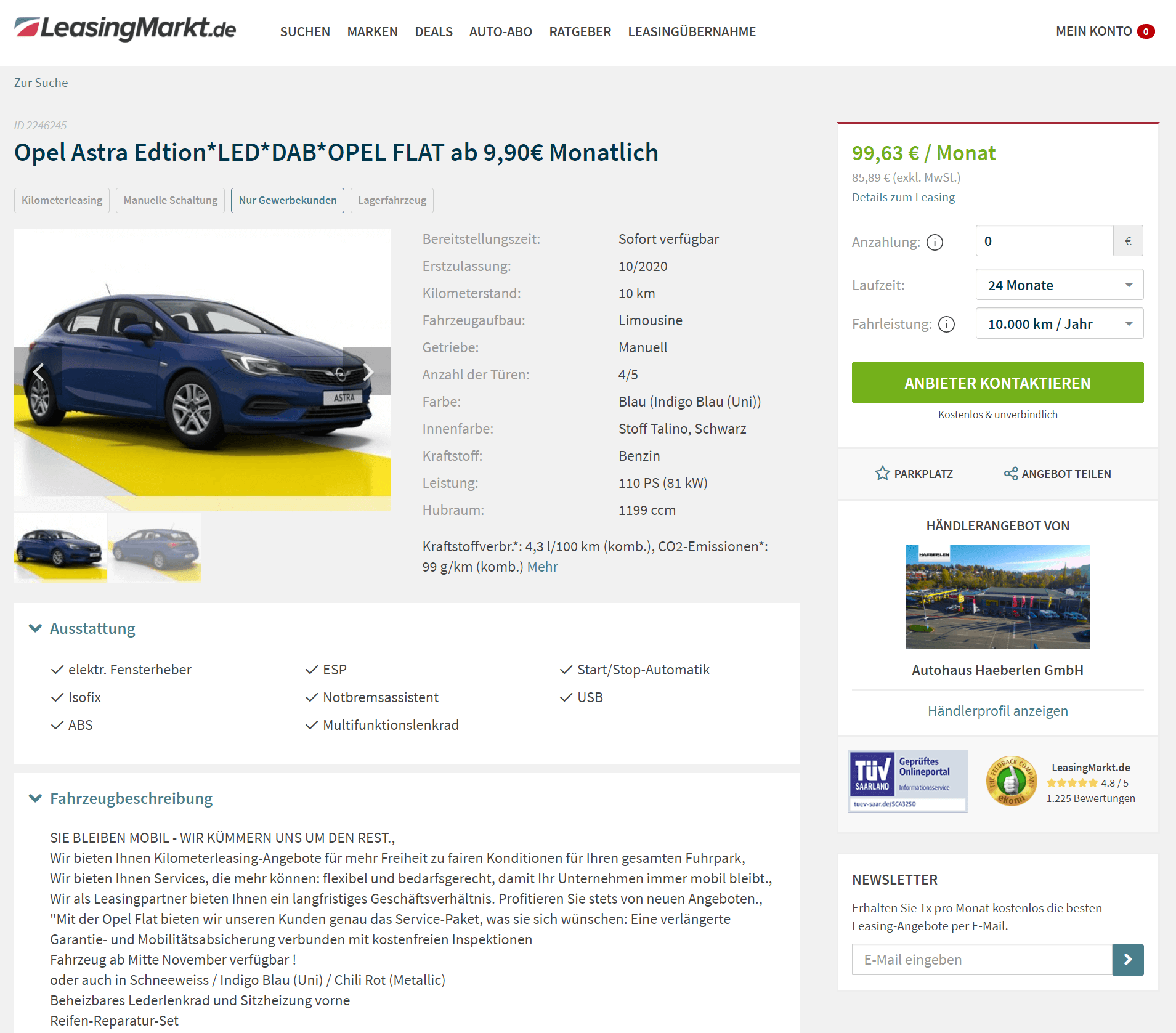This screenshot has height=1033, width=1176.
Task: Click the Anbieter kontaktieren button
Action: [x=997, y=383]
